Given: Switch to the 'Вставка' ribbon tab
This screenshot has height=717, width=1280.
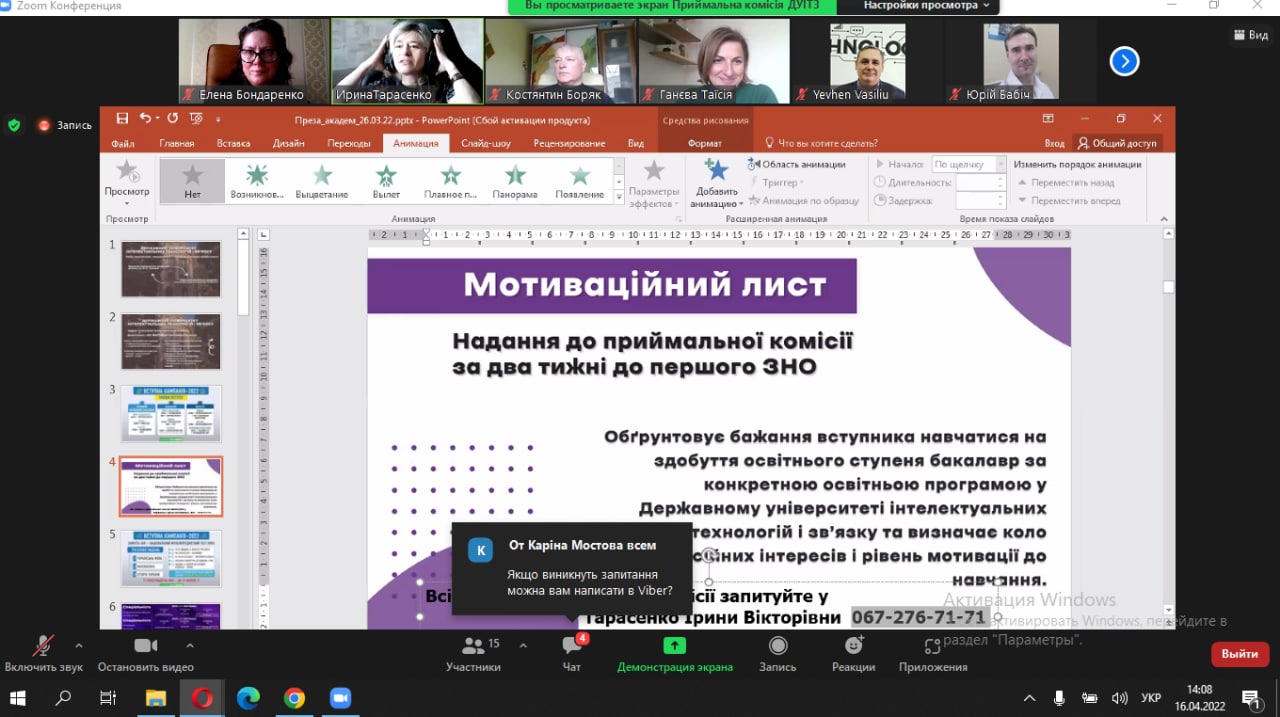Looking at the screenshot, I should coord(233,143).
